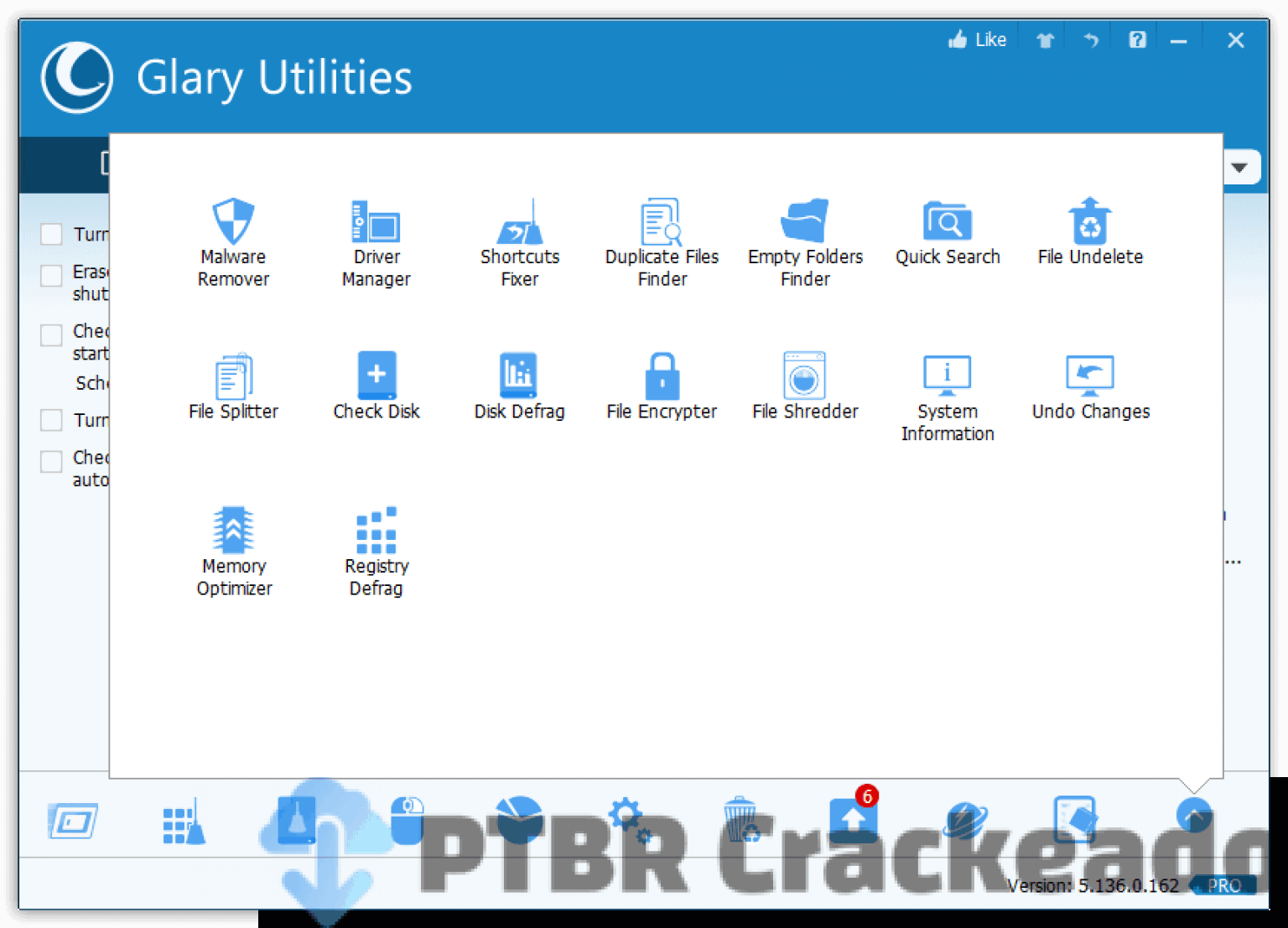Toggle the 'Chec... start' checkbox
The height and width of the screenshot is (928, 1288).
(x=51, y=334)
